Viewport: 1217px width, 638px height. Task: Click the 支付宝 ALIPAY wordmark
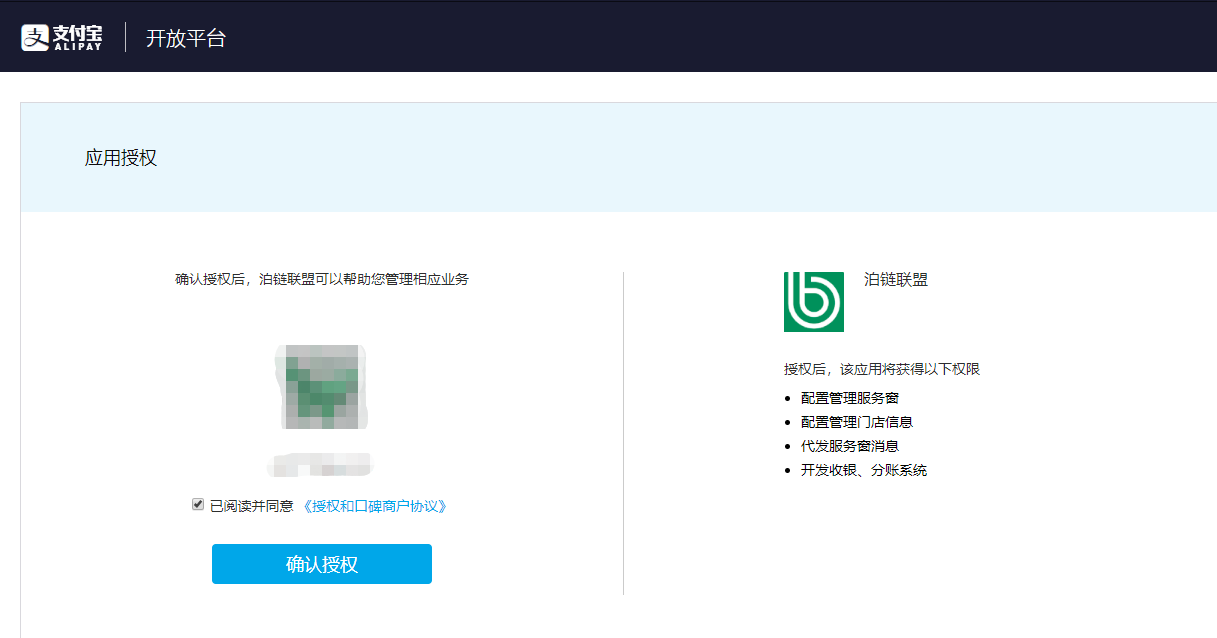point(78,38)
